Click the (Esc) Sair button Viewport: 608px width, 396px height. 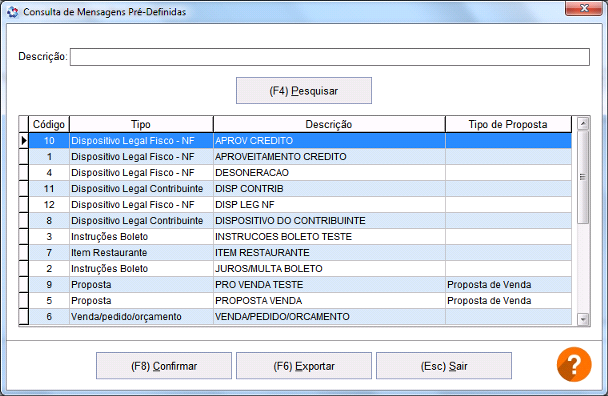[x=444, y=366]
